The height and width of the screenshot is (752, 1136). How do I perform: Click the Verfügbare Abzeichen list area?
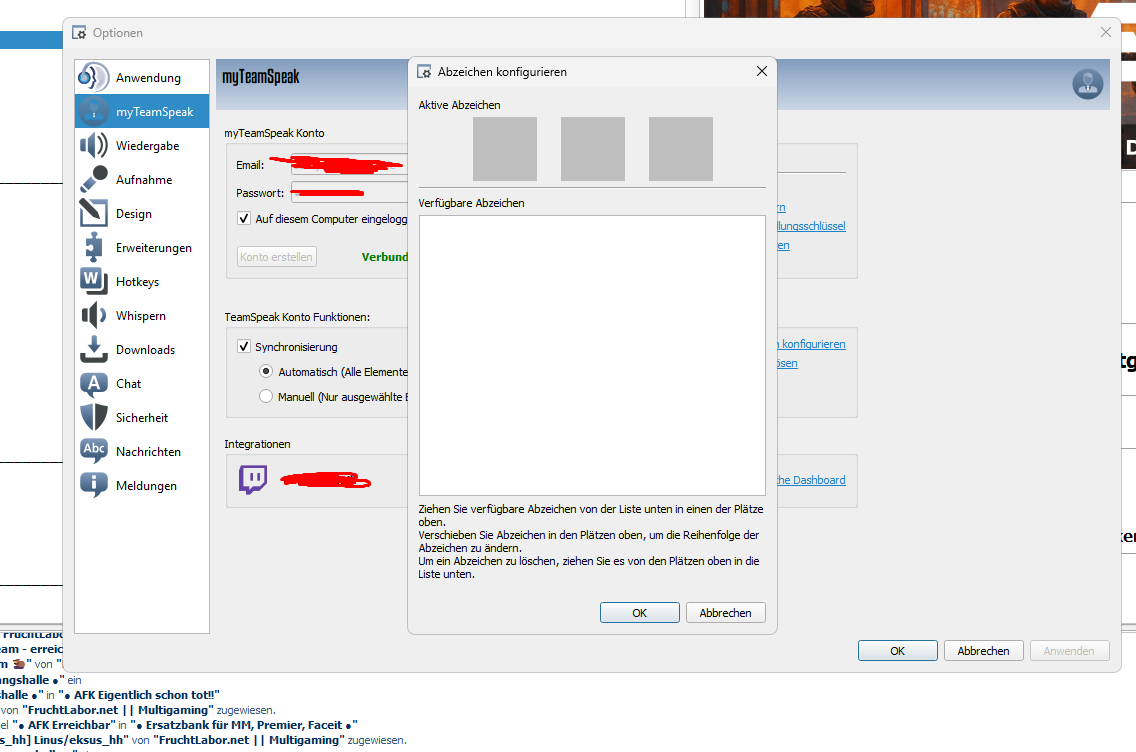point(592,355)
